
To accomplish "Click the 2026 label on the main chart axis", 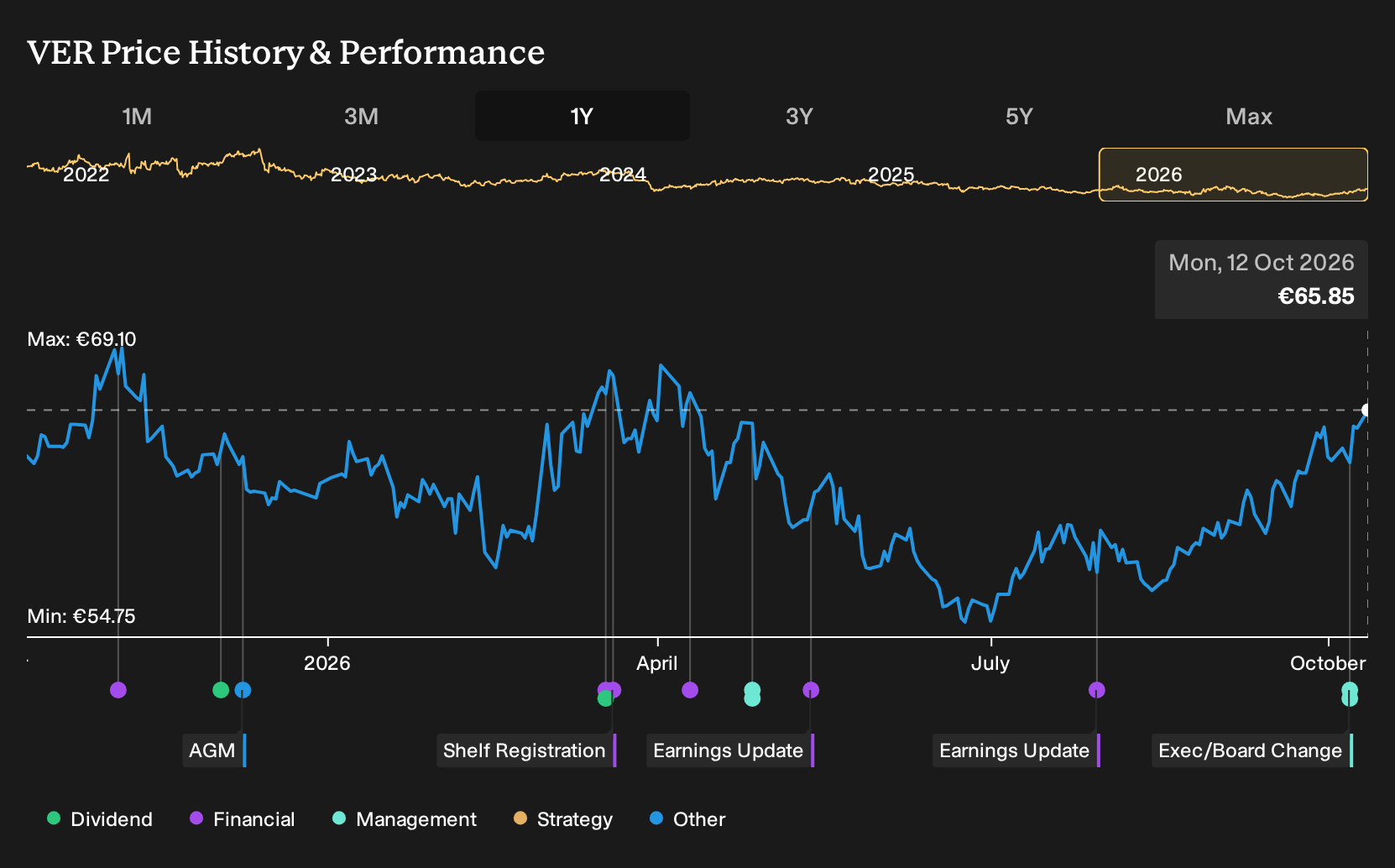I will 327,663.
